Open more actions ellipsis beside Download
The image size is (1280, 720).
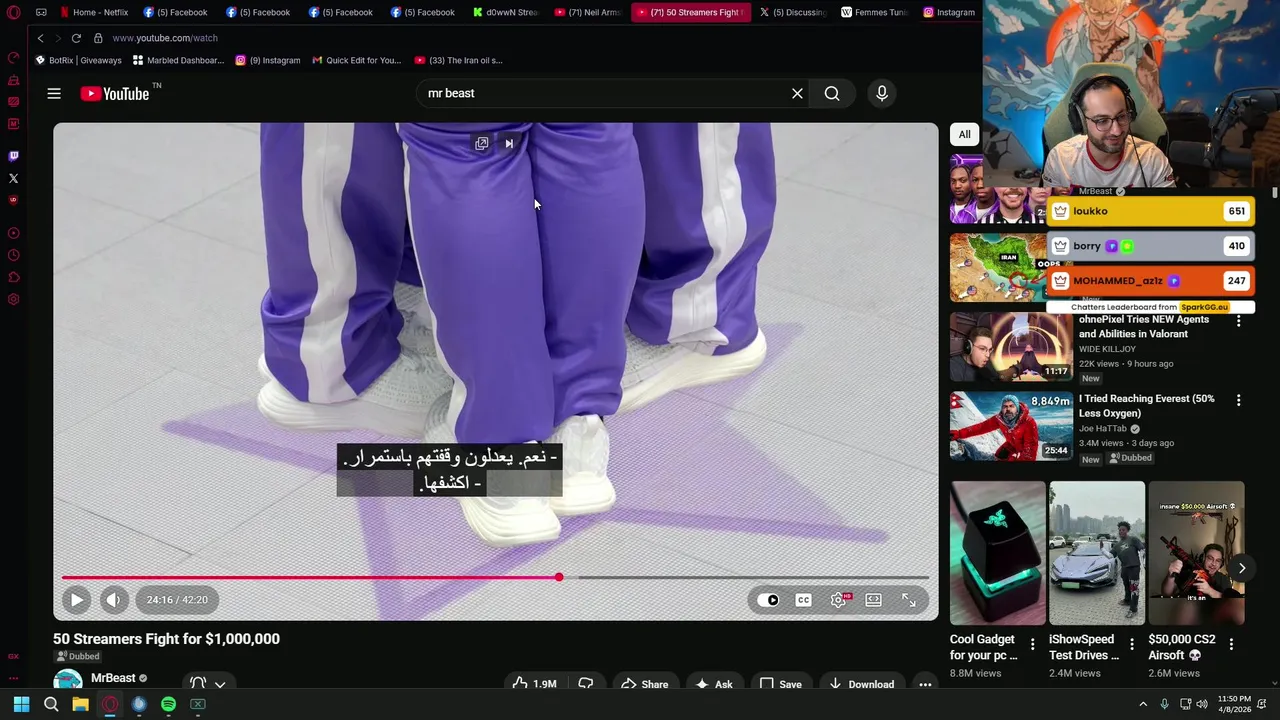coord(925,684)
